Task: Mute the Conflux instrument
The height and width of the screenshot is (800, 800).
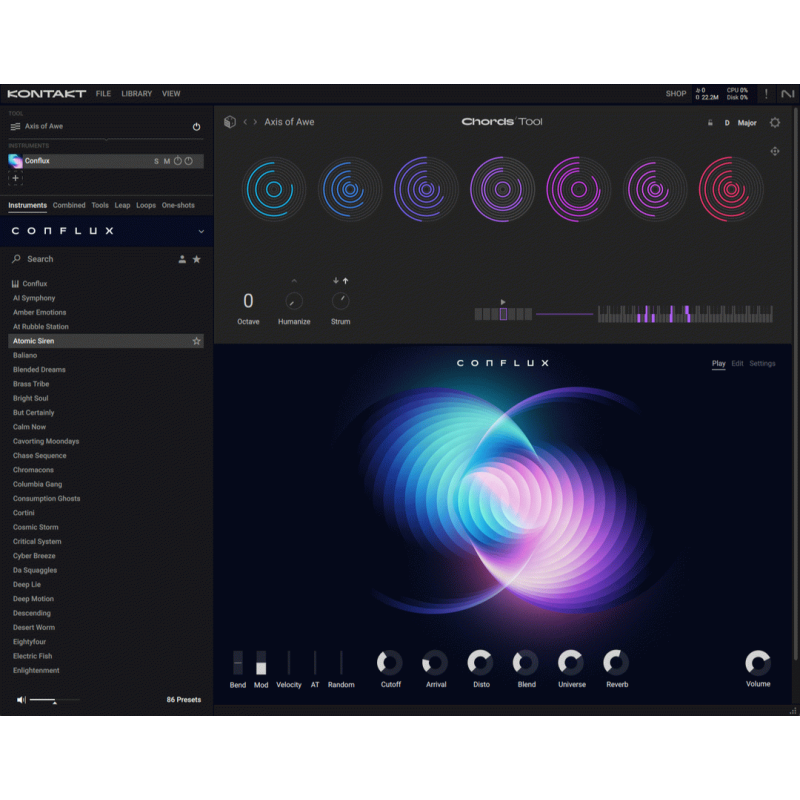Action: [167, 161]
